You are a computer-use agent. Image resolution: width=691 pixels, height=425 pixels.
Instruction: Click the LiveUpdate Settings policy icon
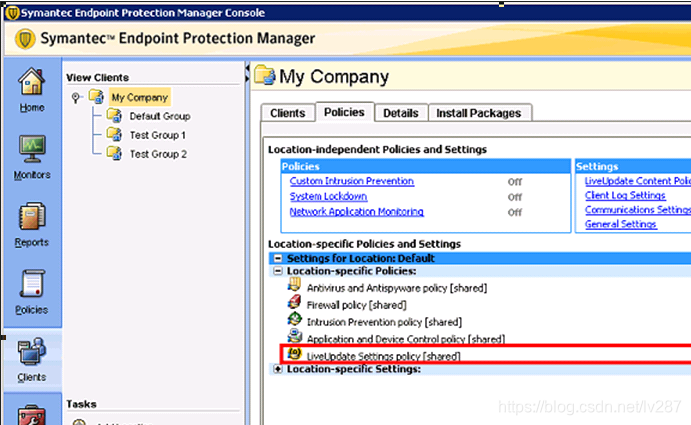294,353
